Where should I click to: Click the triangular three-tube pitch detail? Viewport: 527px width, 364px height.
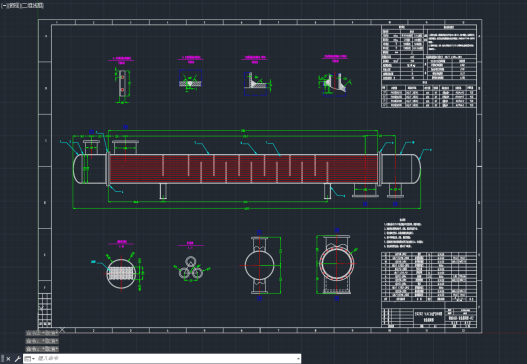[191, 269]
